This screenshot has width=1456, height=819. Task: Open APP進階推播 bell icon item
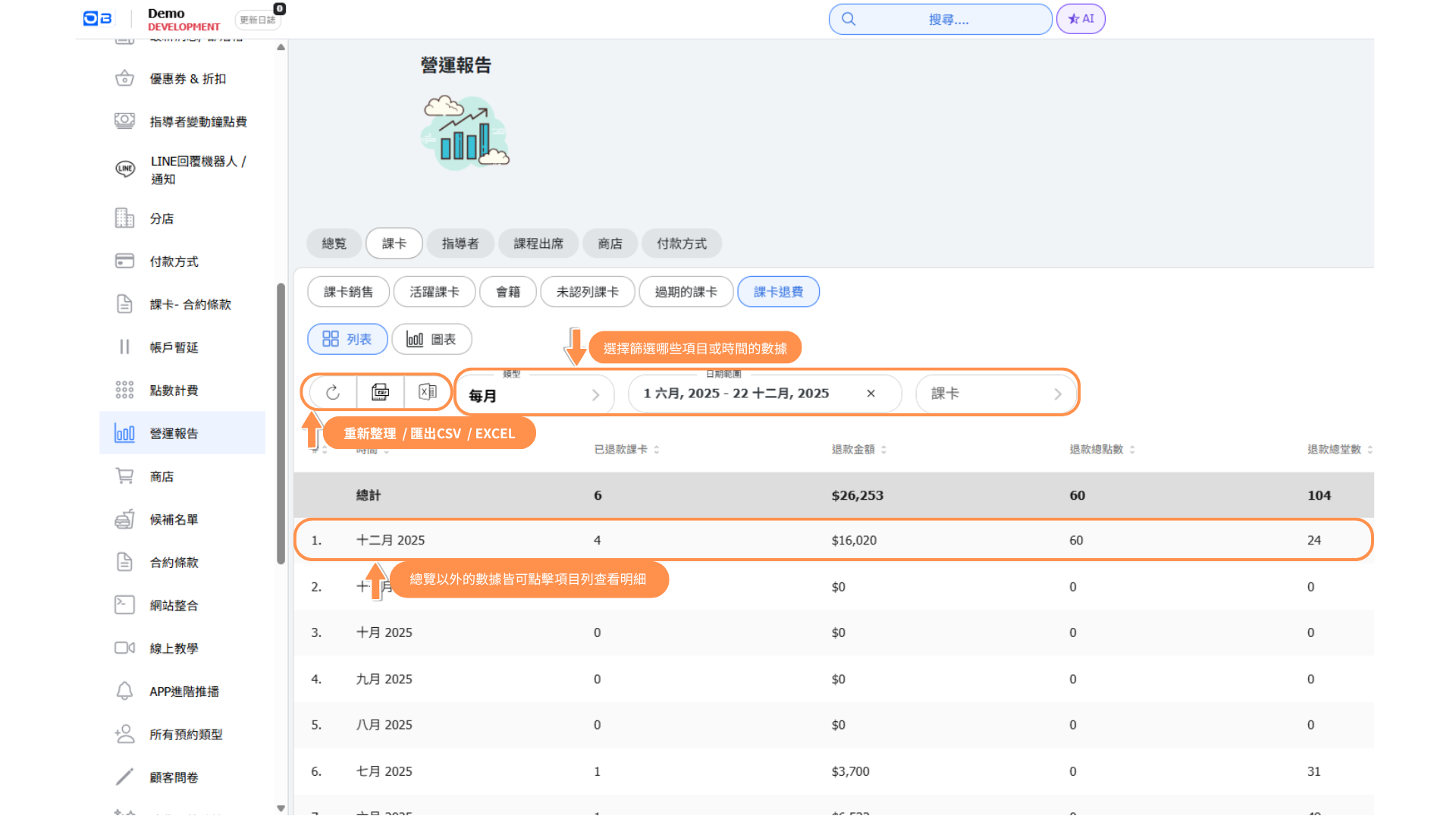124,692
